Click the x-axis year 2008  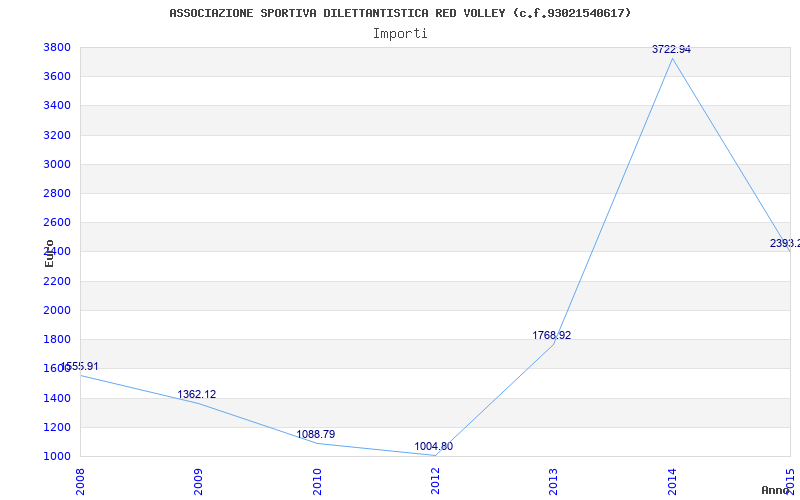pyautogui.click(x=80, y=482)
